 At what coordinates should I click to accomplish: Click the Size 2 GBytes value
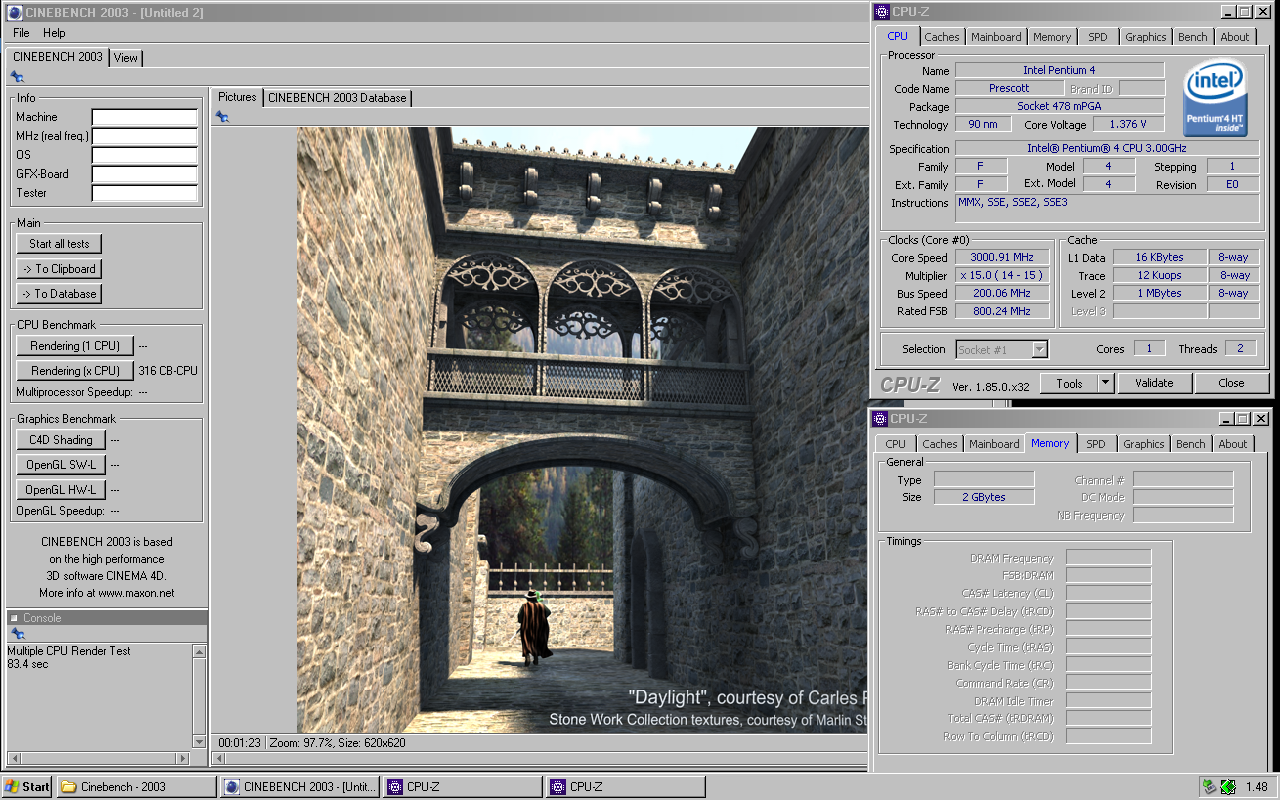984,497
